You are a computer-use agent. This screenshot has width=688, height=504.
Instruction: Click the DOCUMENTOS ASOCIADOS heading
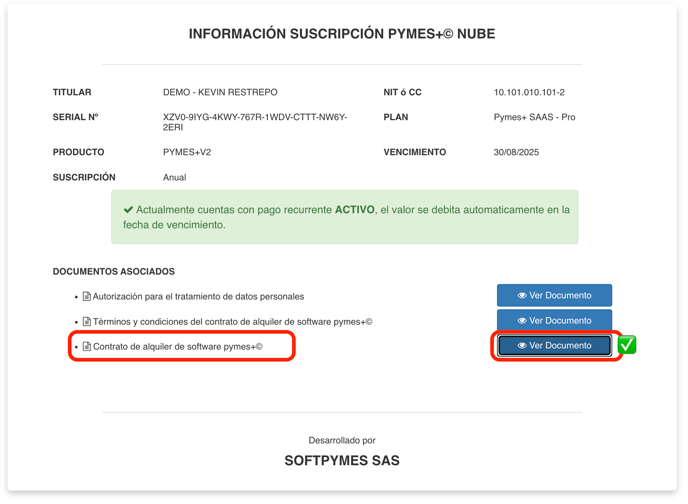click(x=114, y=272)
